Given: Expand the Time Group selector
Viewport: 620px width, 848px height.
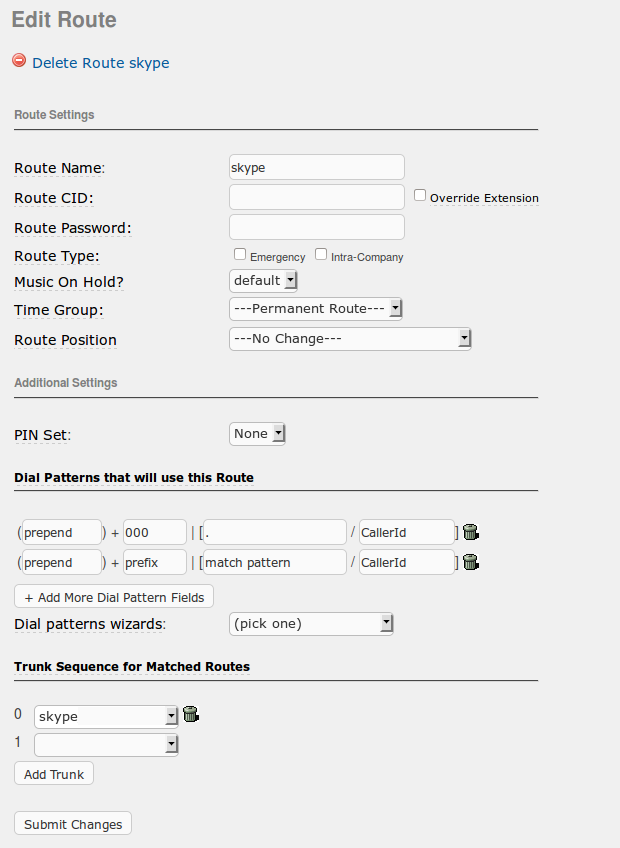Looking at the screenshot, I should (x=316, y=309).
